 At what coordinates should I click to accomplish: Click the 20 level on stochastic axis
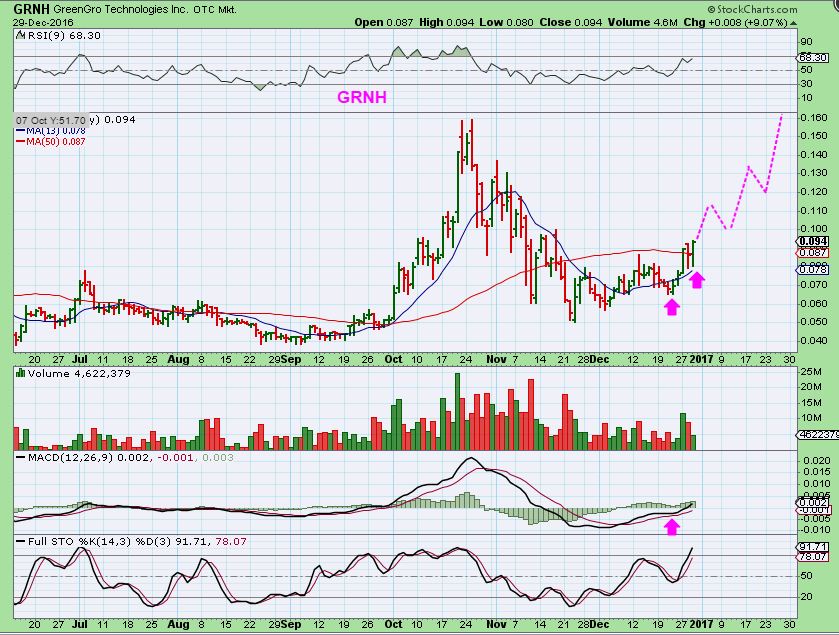pyautogui.click(x=806, y=597)
